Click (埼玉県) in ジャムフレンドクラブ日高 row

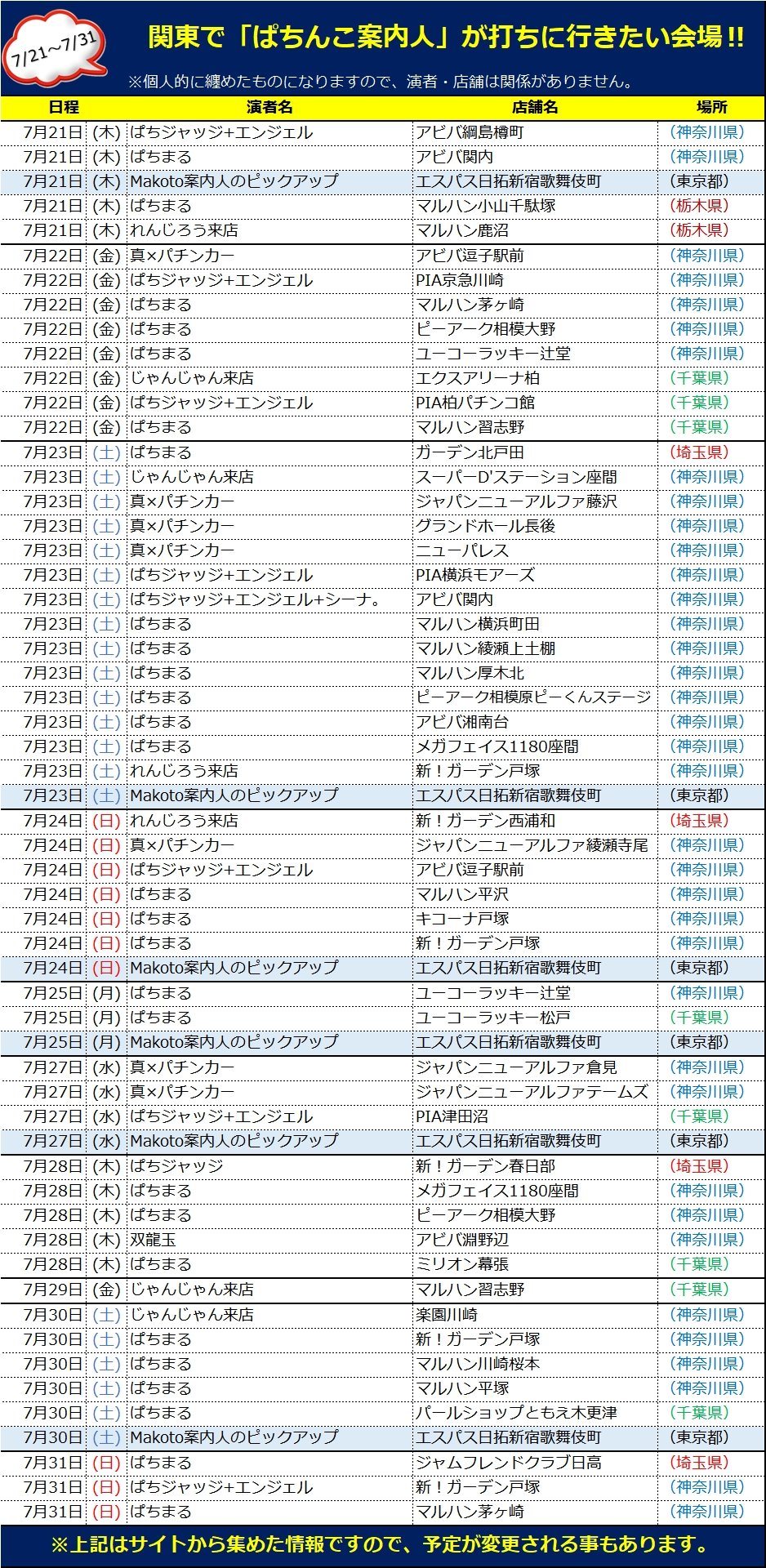tap(699, 1463)
